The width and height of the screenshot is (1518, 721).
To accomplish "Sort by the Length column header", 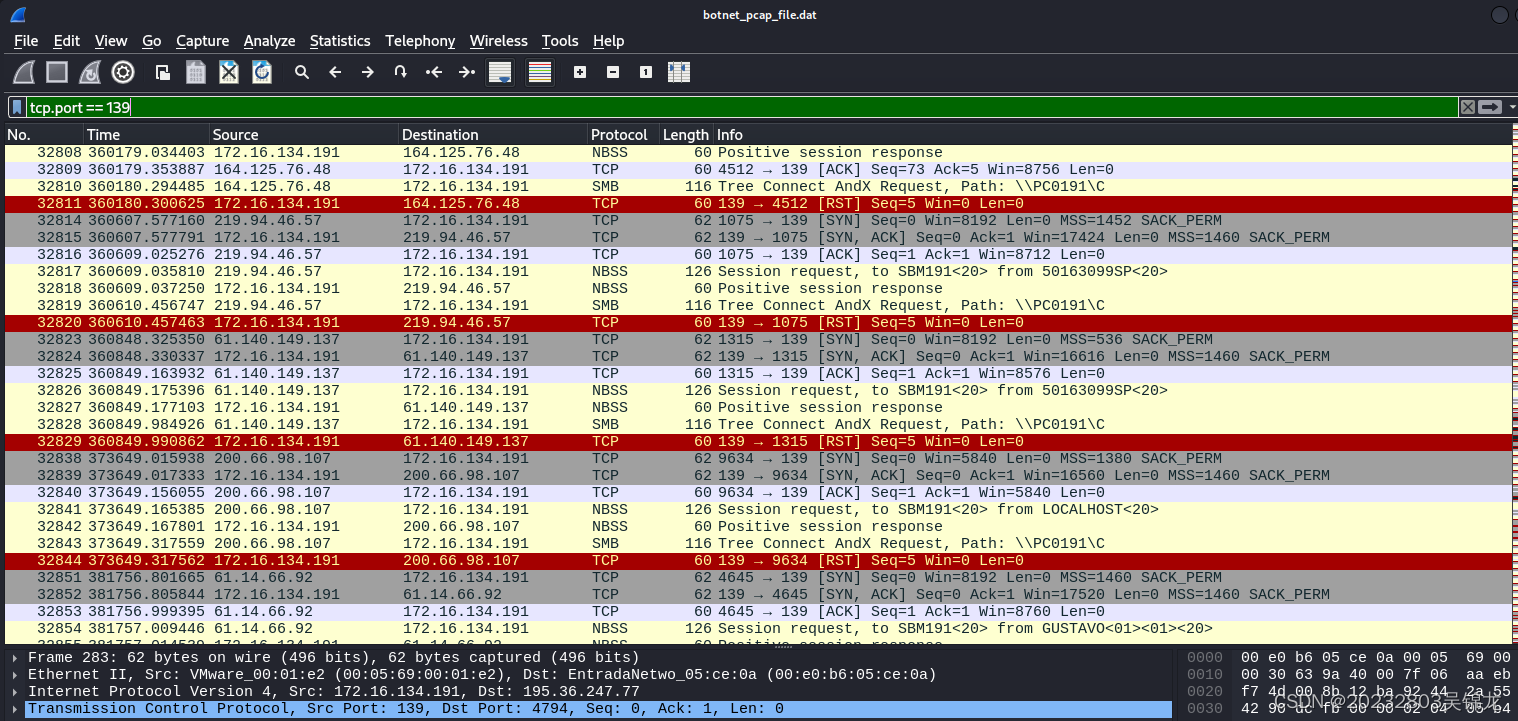I will (686, 135).
